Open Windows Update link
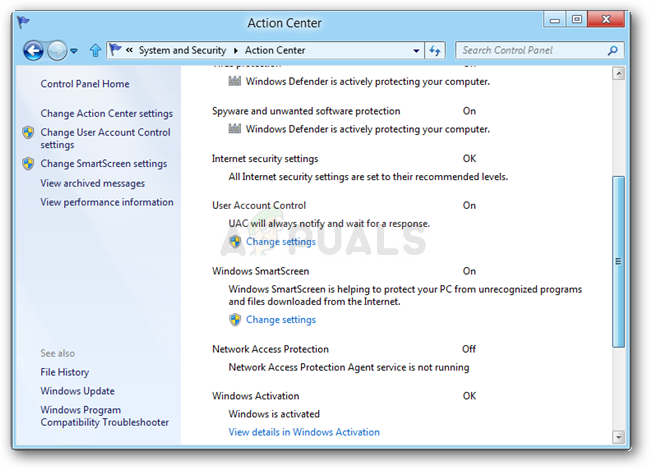 click(78, 391)
